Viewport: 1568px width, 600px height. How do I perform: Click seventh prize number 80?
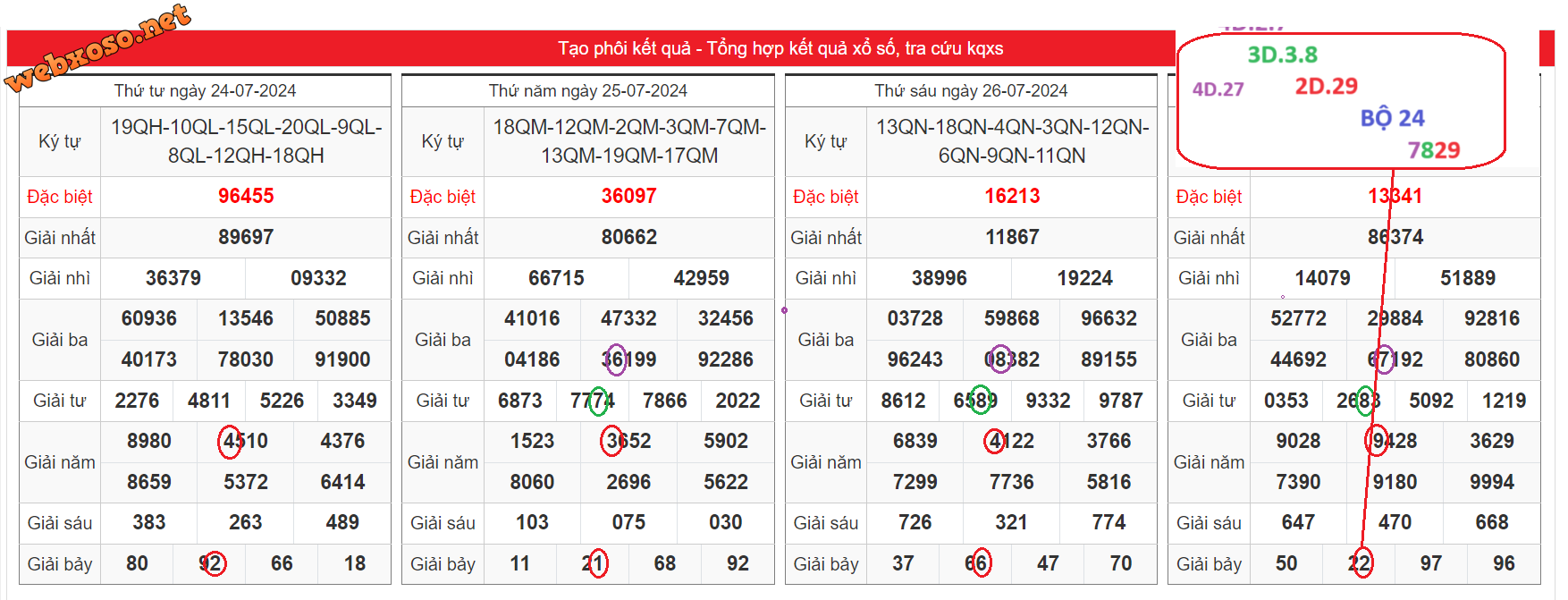[x=137, y=563]
